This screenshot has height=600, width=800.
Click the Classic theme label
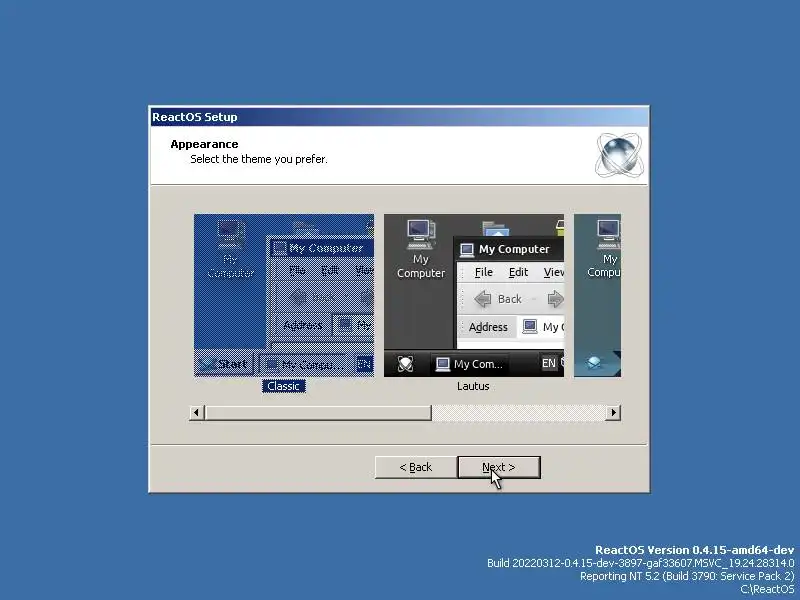click(284, 386)
